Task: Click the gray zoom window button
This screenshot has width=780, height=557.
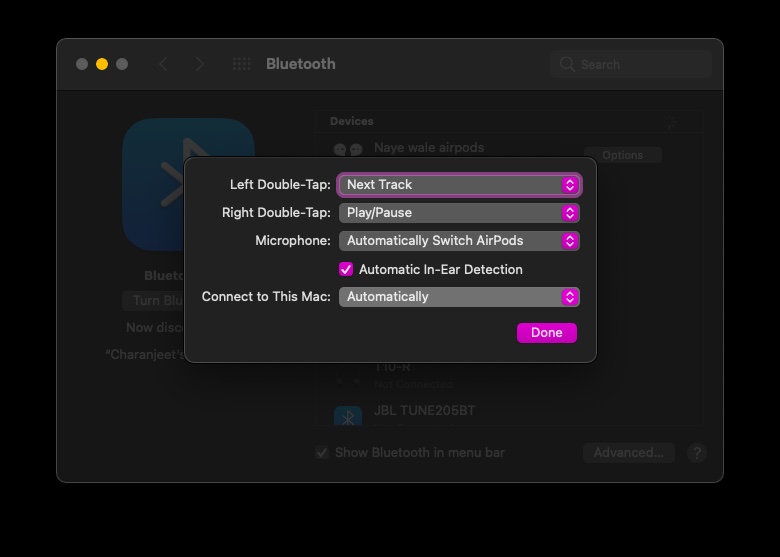Action: [122, 64]
